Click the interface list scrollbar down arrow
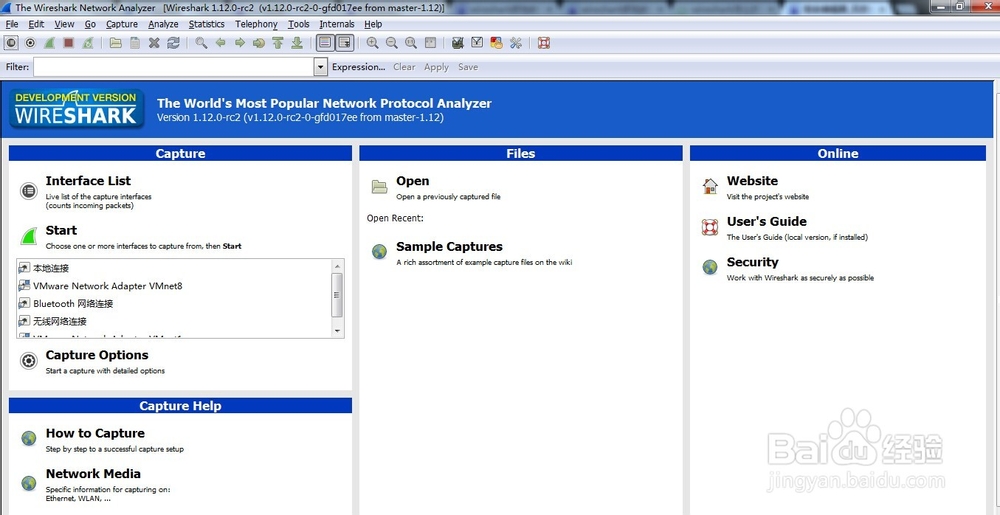 point(337,331)
